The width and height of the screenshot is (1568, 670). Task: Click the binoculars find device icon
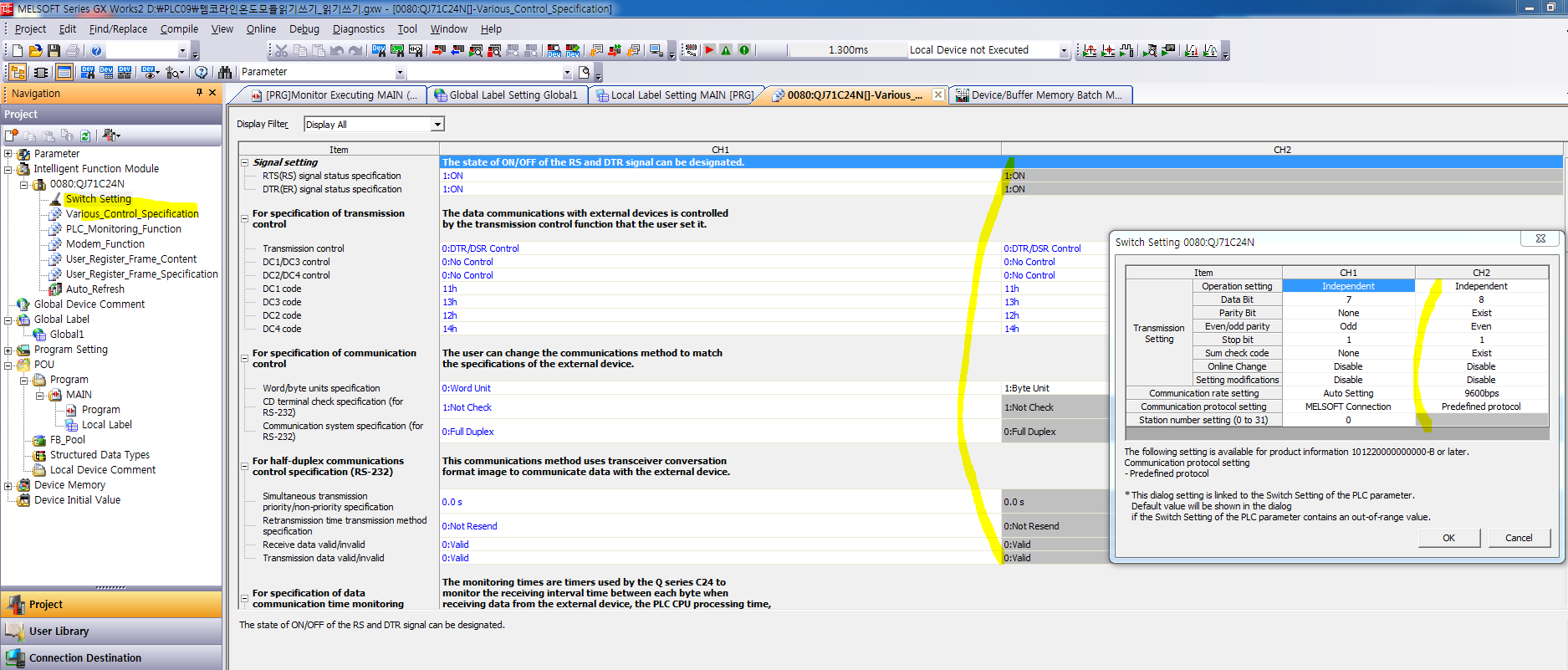tap(224, 72)
